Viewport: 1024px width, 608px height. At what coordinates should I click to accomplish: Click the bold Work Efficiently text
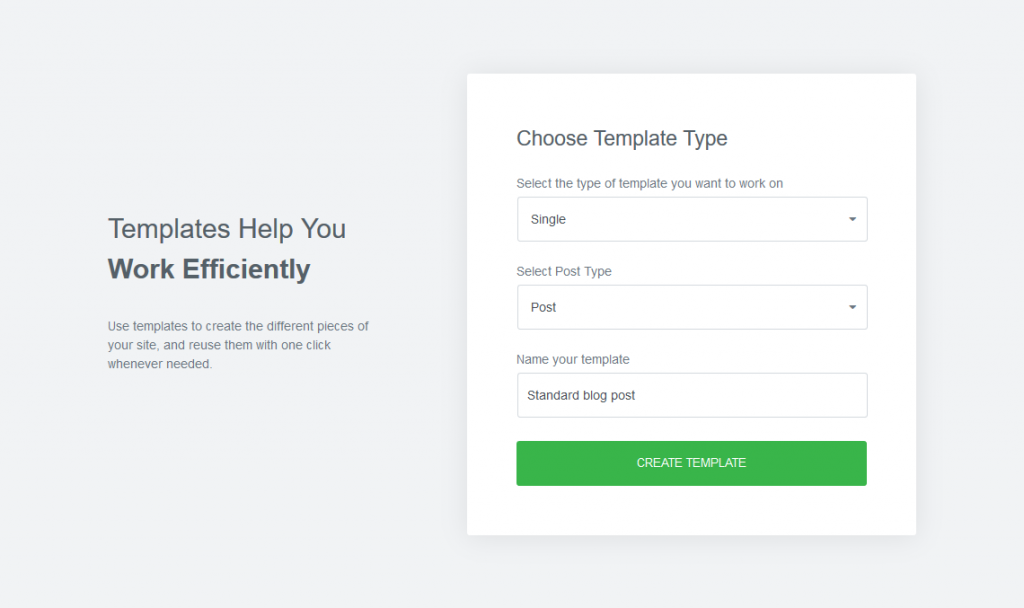[x=209, y=269]
